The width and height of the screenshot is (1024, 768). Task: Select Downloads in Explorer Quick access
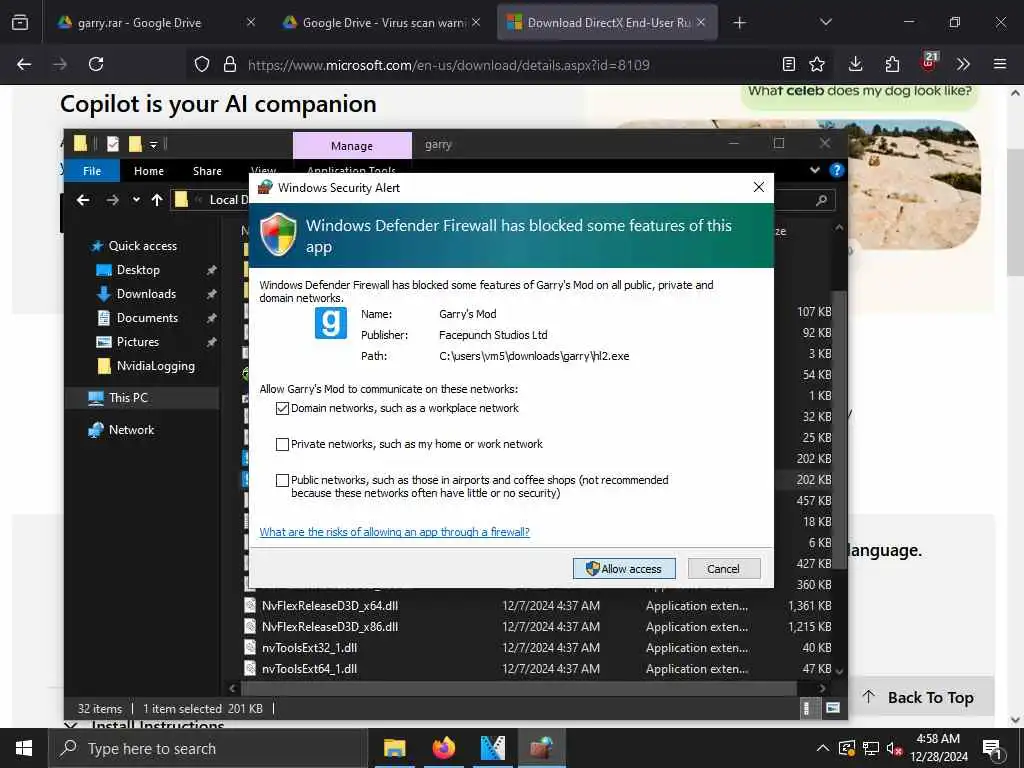tap(146, 294)
